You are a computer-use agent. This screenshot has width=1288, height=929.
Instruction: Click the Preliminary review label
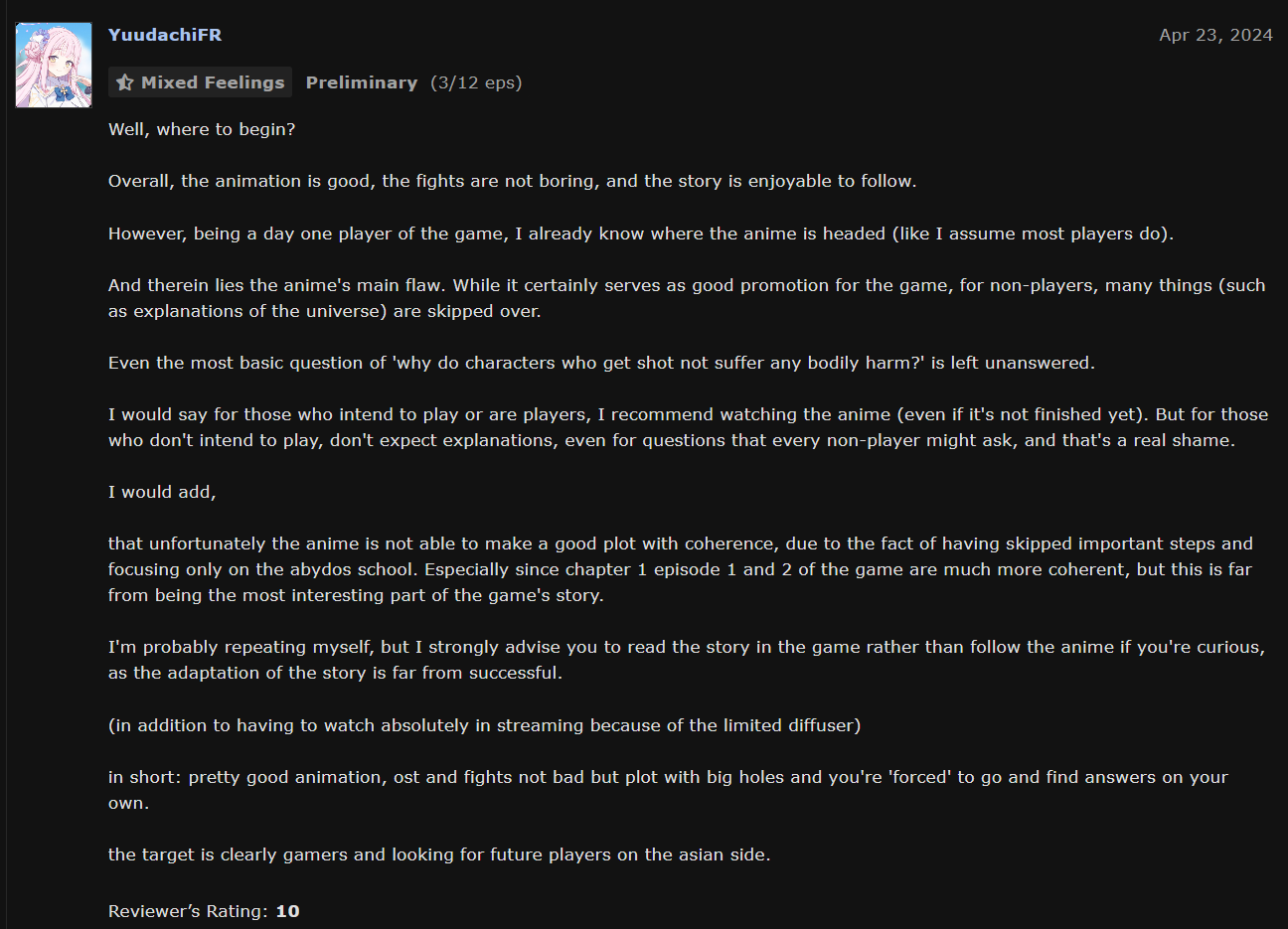point(362,82)
